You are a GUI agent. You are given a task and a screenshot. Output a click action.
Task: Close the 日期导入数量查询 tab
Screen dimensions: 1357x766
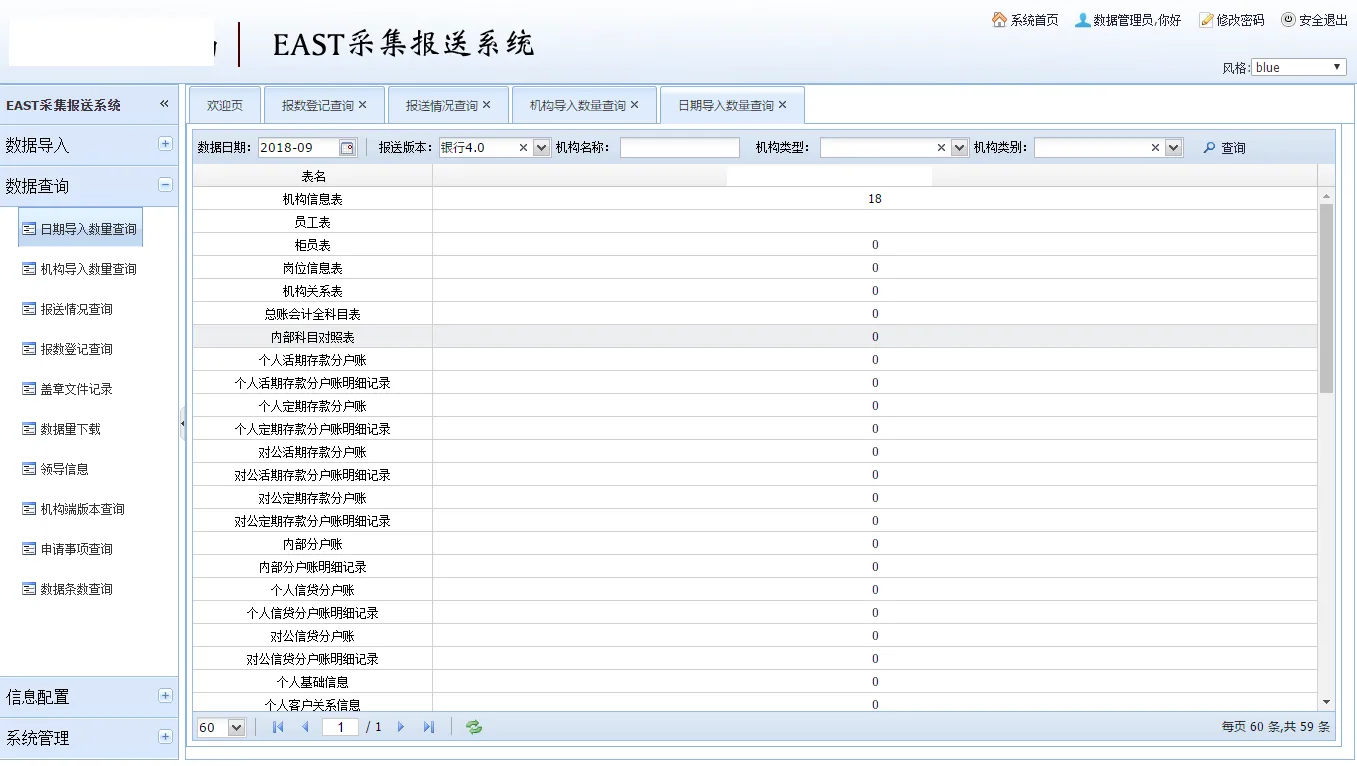click(783, 105)
